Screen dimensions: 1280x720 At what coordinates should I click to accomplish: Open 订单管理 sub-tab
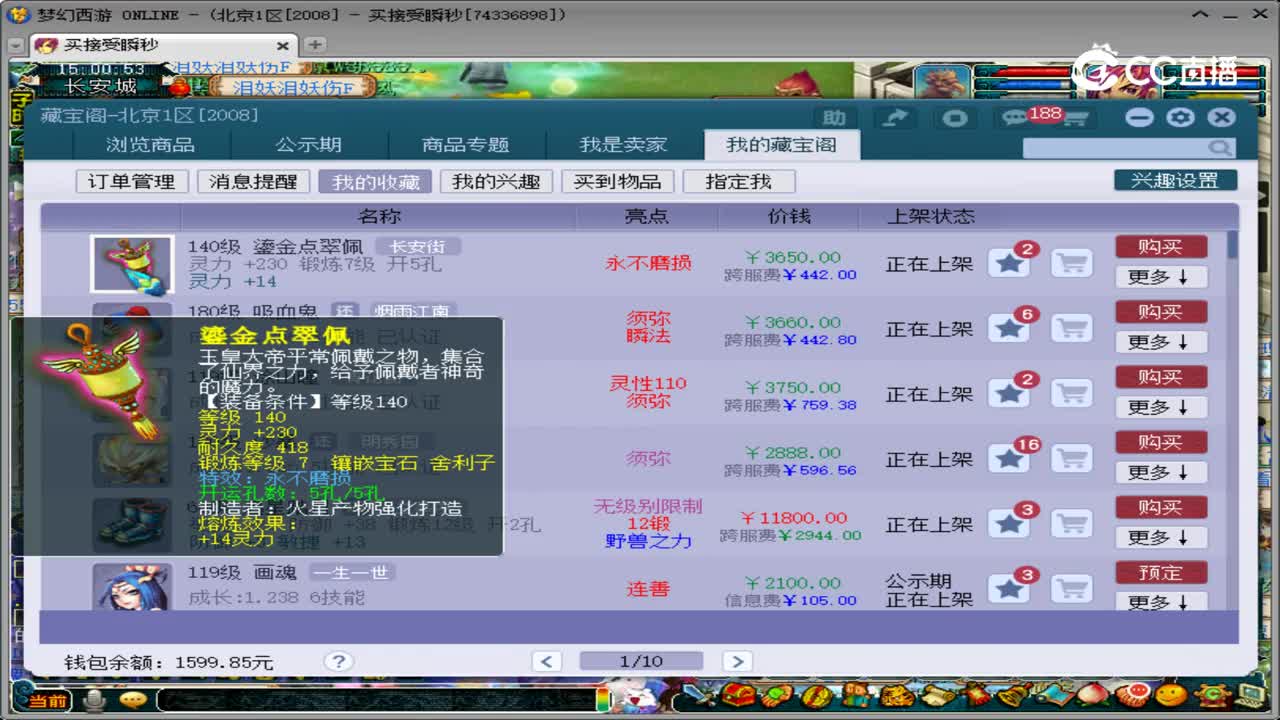[x=132, y=182]
